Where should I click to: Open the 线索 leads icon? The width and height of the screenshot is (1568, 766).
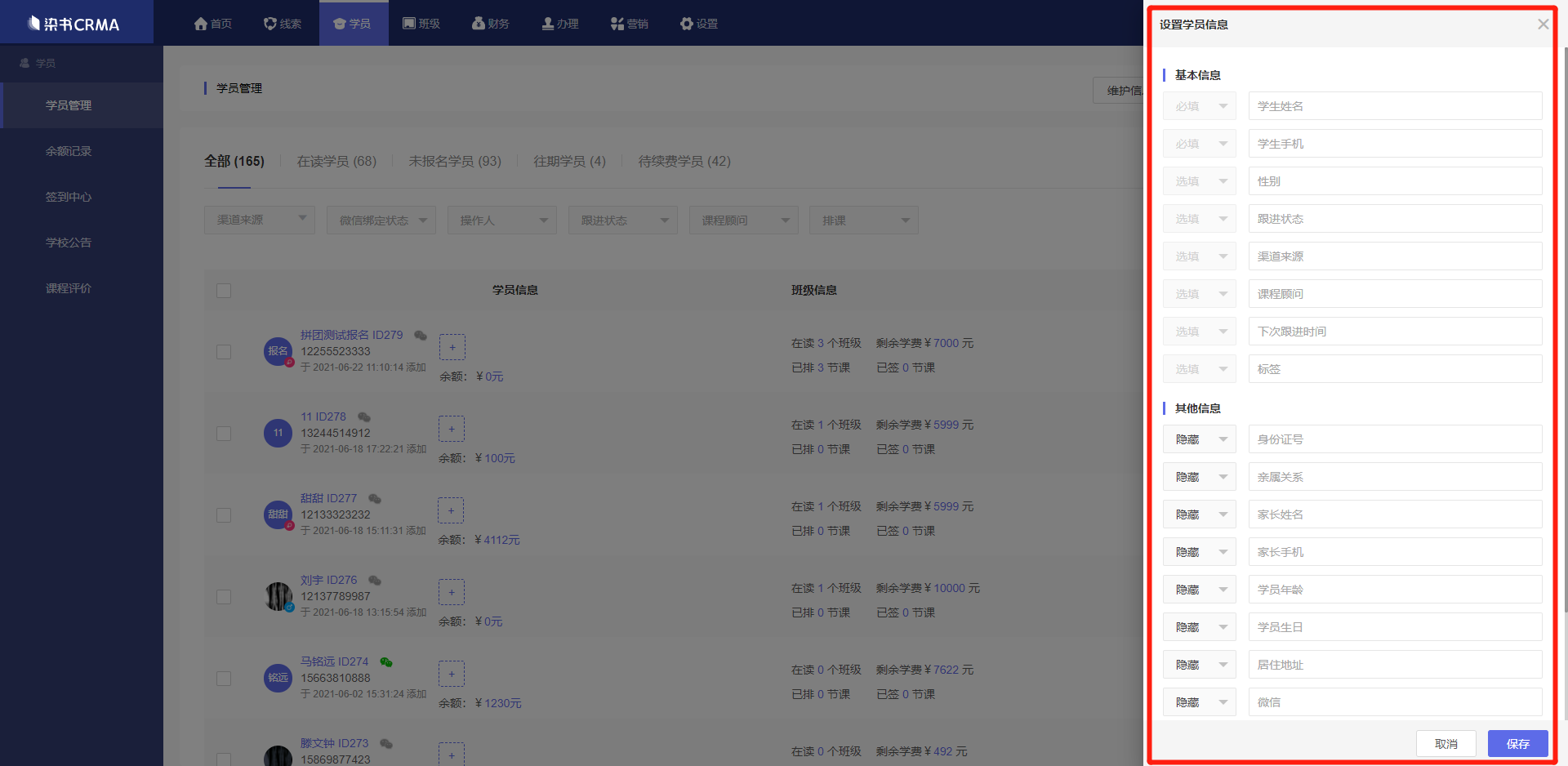270,24
